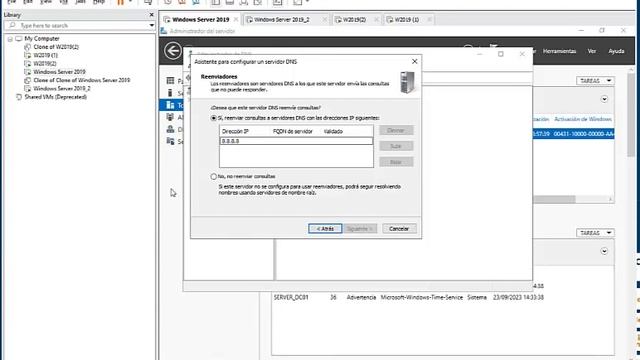The height and width of the screenshot is (360, 640).
Task: Close the Library panel with its X
Action: pyautogui.click(x=151, y=15)
